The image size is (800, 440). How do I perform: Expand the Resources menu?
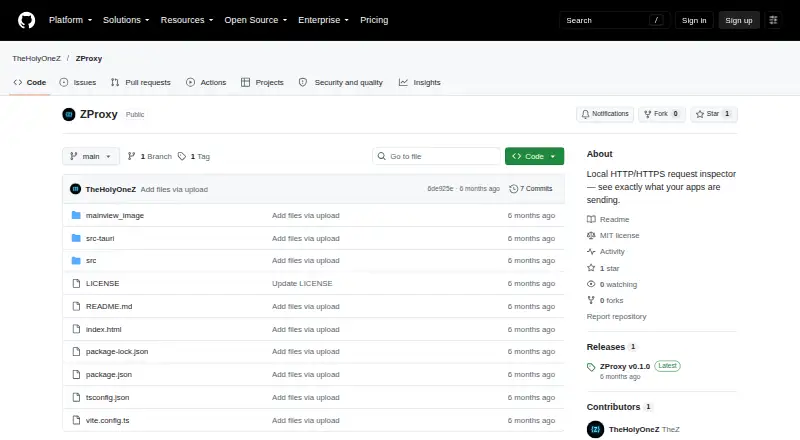pyautogui.click(x=187, y=20)
